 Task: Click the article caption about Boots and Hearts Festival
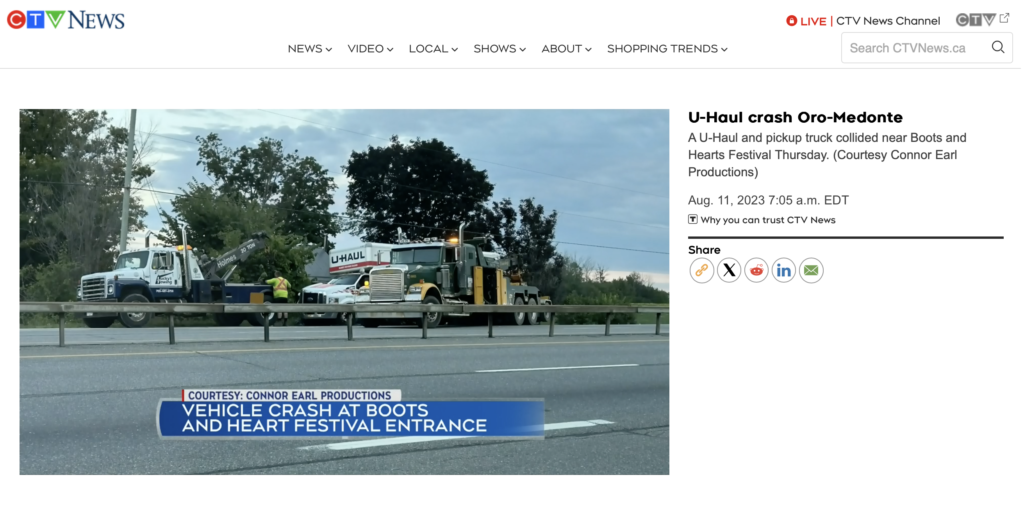coord(827,155)
